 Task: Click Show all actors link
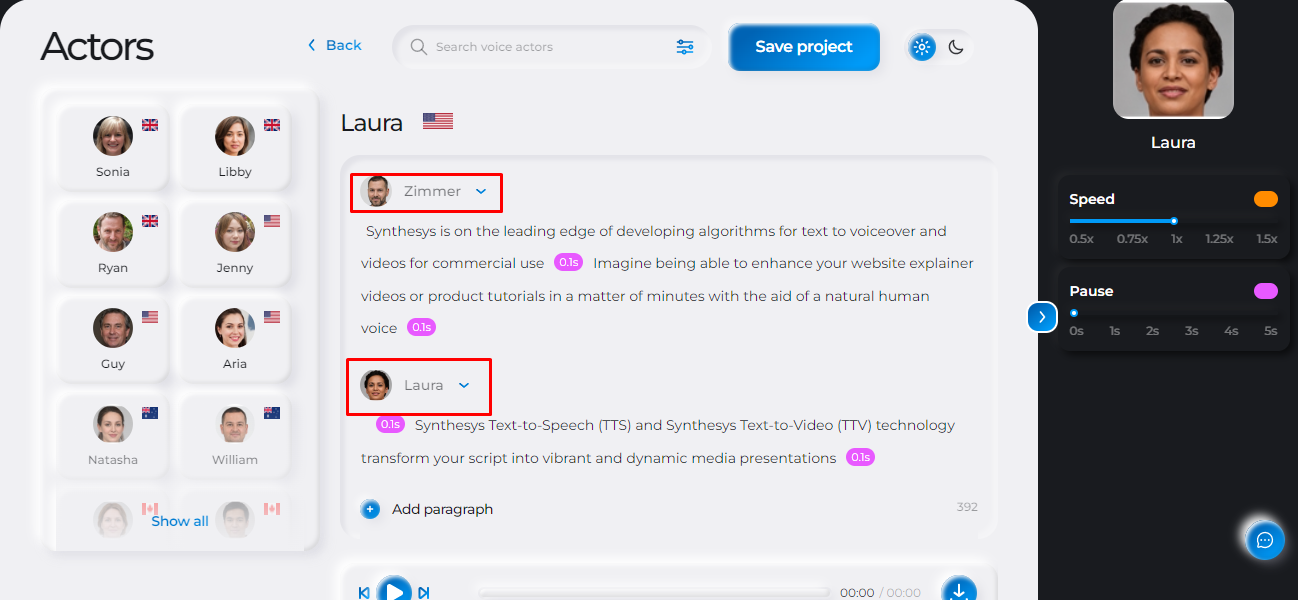pos(180,521)
